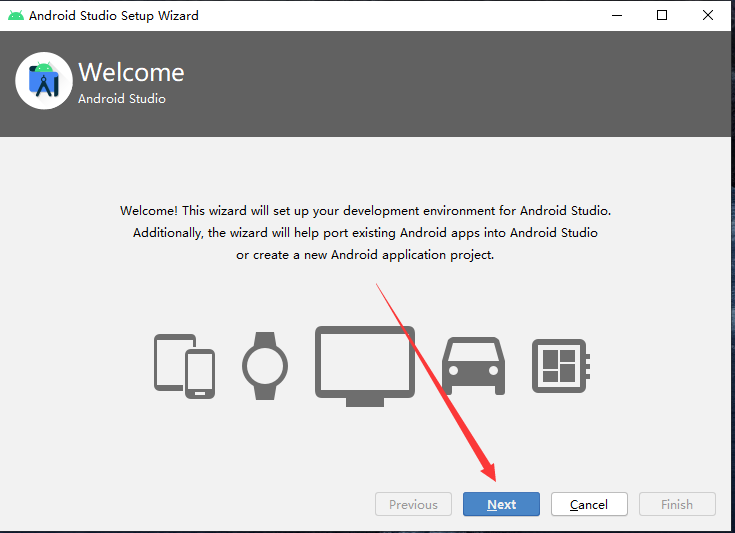Click the line starting 'Welcome! This wizard will set up'
Viewport: 735px width, 533px height.
tap(365, 211)
